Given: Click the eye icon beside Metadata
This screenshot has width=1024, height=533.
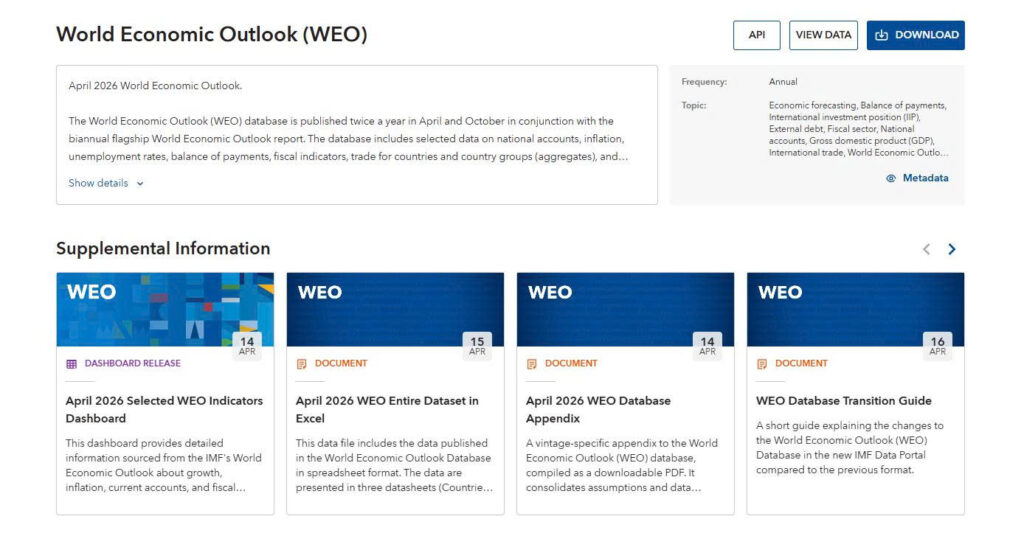Looking at the screenshot, I should 891,178.
